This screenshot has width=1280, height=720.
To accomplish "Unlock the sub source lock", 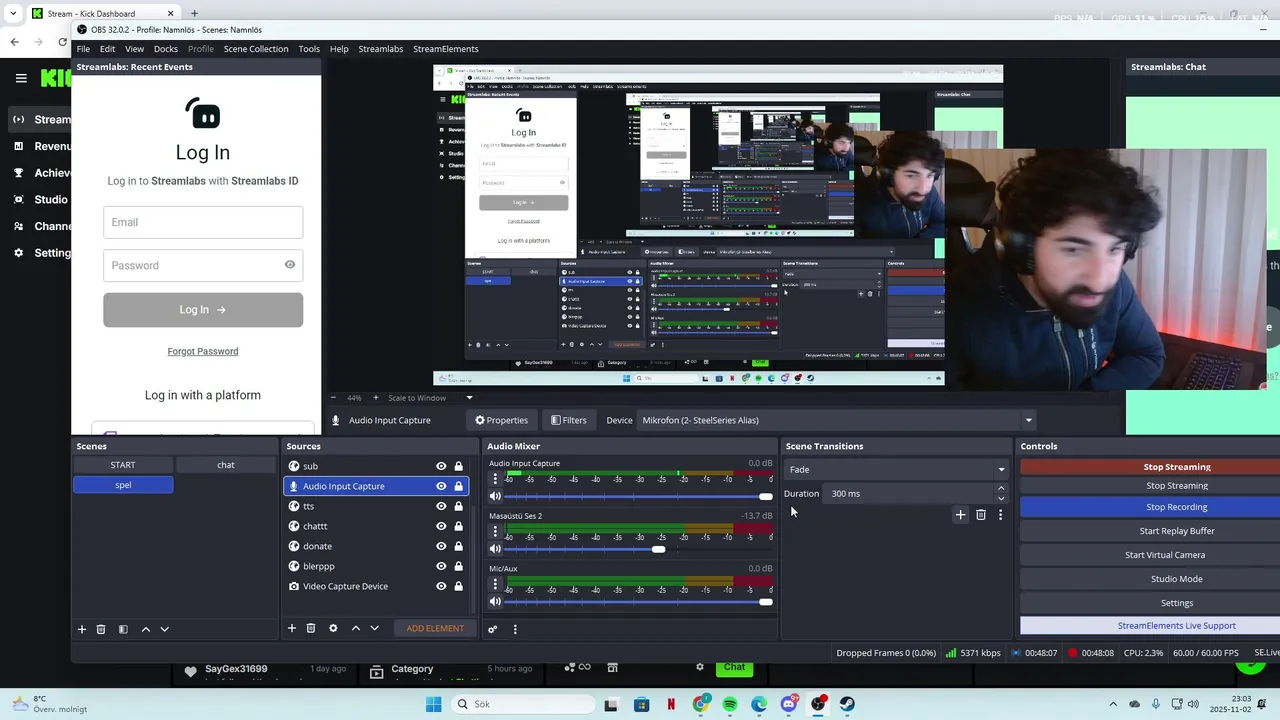I will (x=459, y=466).
